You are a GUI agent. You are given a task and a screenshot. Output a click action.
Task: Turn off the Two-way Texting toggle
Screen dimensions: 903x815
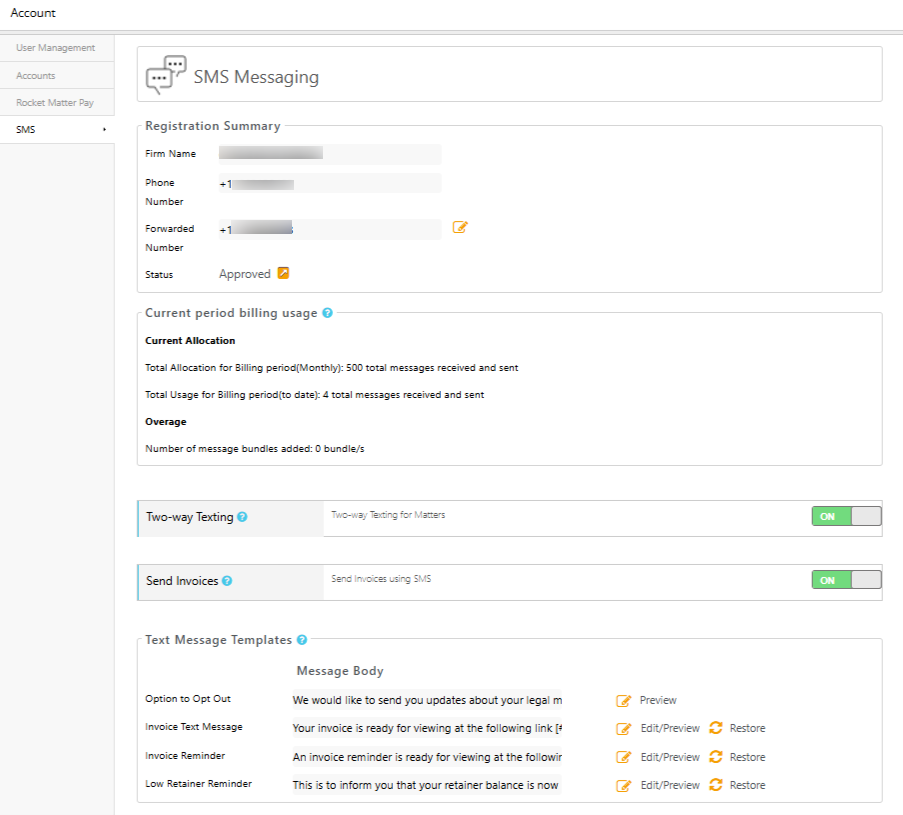coord(846,517)
